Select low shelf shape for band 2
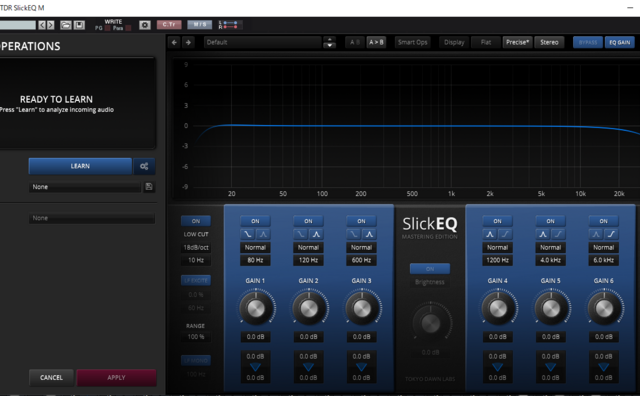 pyautogui.click(x=300, y=234)
